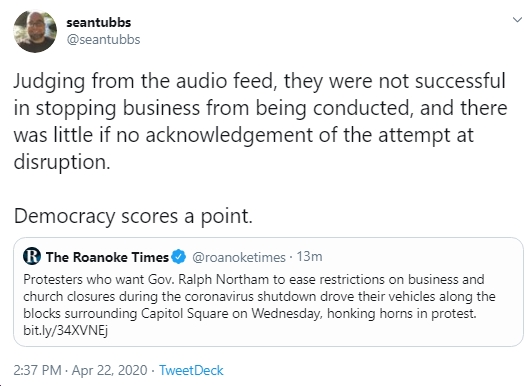Image resolution: width=526 pixels, height=386 pixels.
Task: Visit the @roanoketimes handle
Action: (x=239, y=258)
